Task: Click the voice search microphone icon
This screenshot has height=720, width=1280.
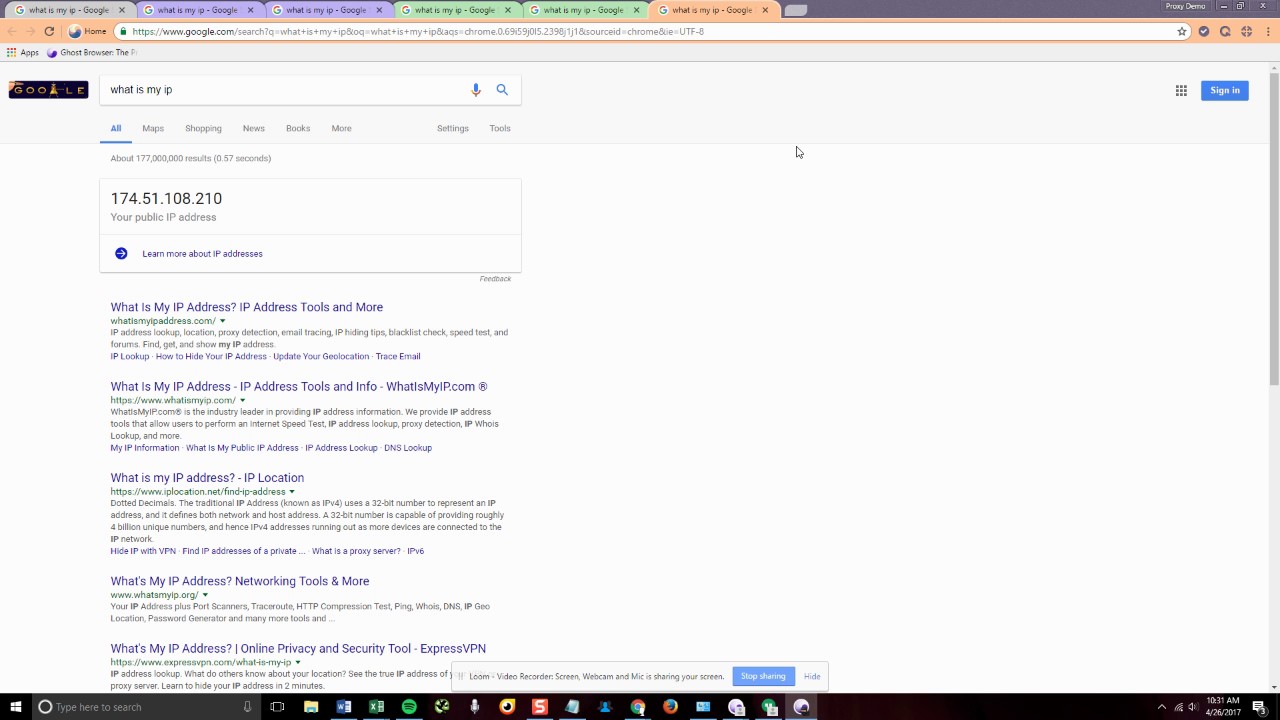Action: 476,90
